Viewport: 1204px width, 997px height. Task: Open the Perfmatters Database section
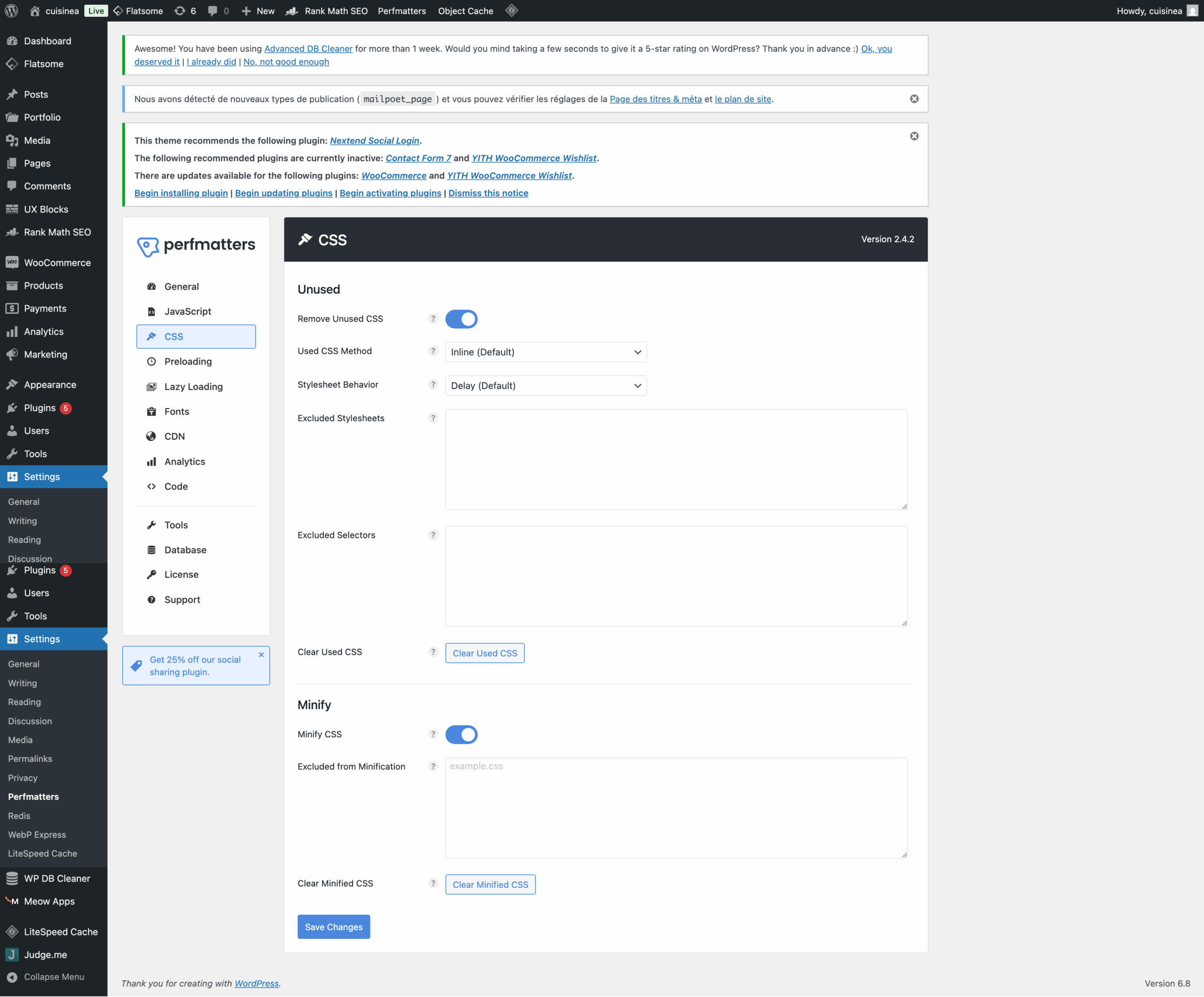pyautogui.click(x=185, y=549)
